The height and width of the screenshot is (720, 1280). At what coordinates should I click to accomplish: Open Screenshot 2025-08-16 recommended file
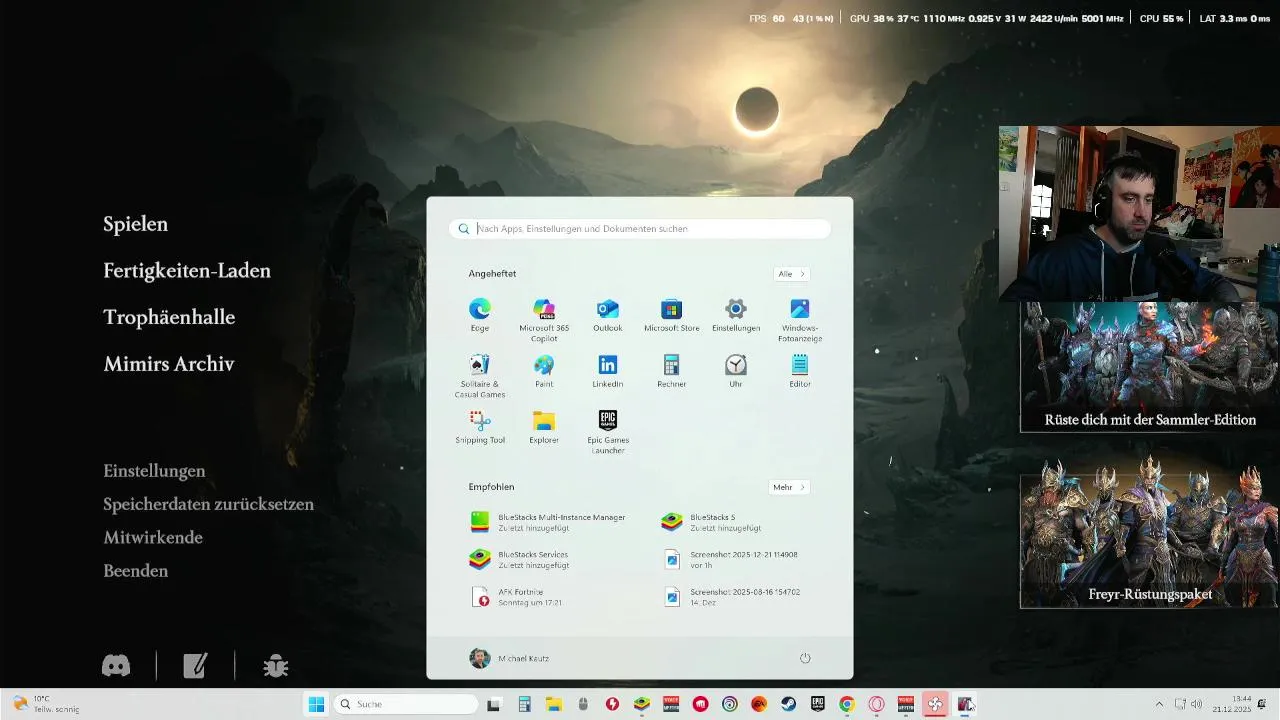tap(732, 597)
